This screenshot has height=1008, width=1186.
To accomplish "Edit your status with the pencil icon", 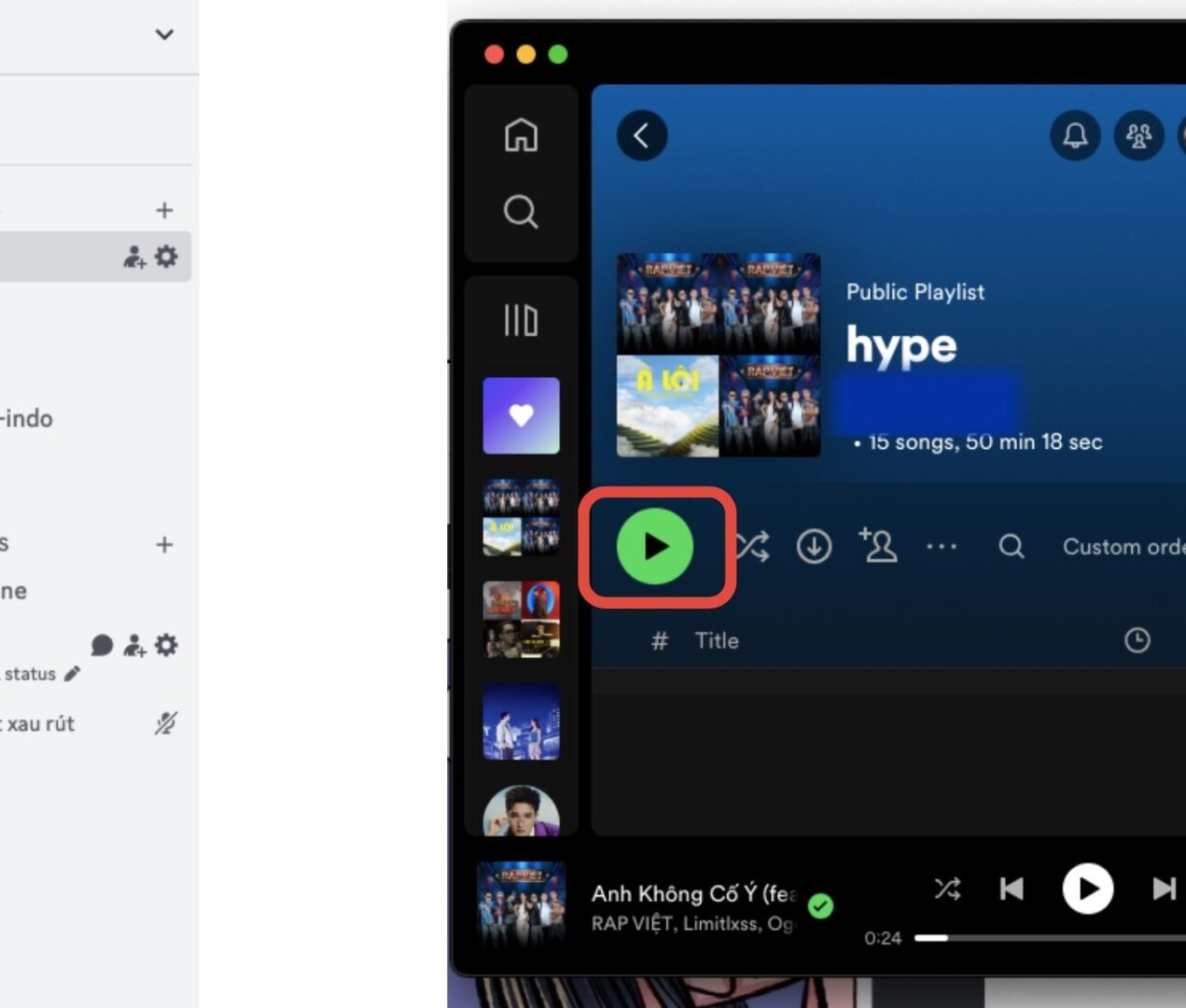I will tap(73, 673).
